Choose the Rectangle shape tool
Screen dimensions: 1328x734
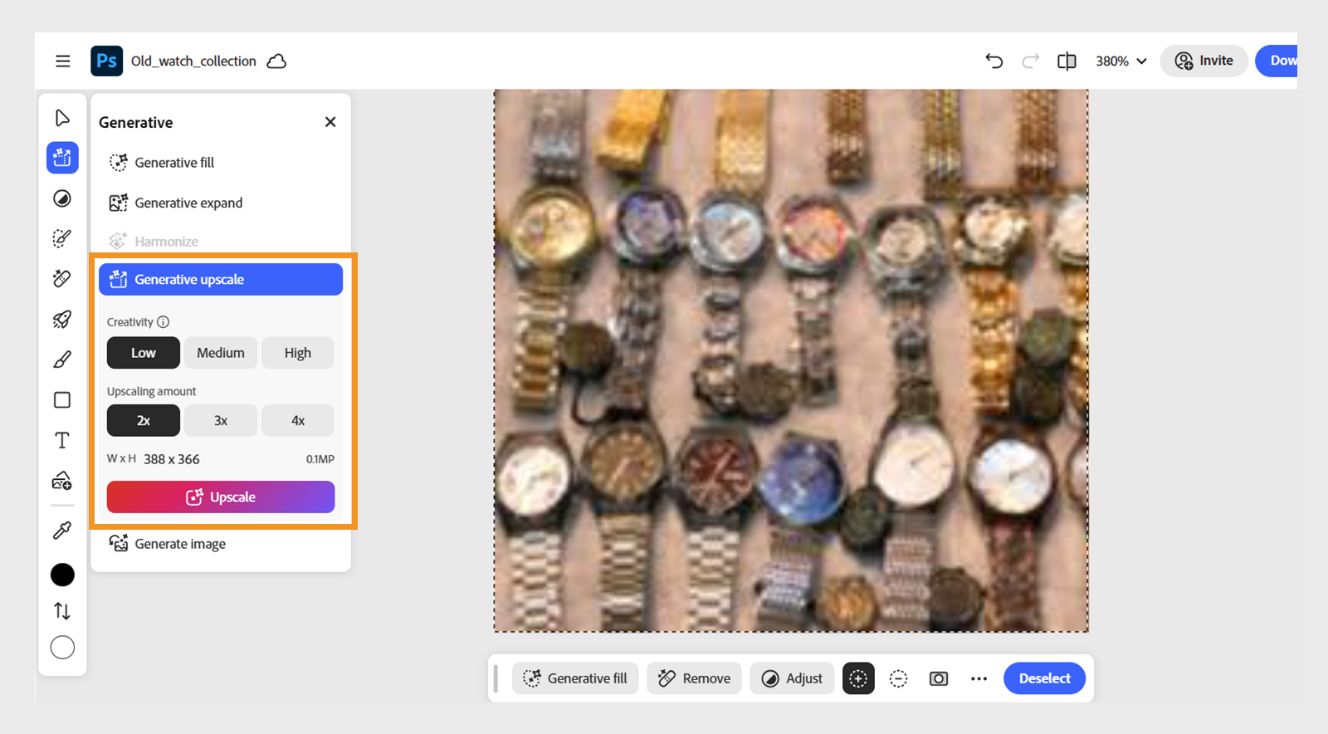click(62, 400)
